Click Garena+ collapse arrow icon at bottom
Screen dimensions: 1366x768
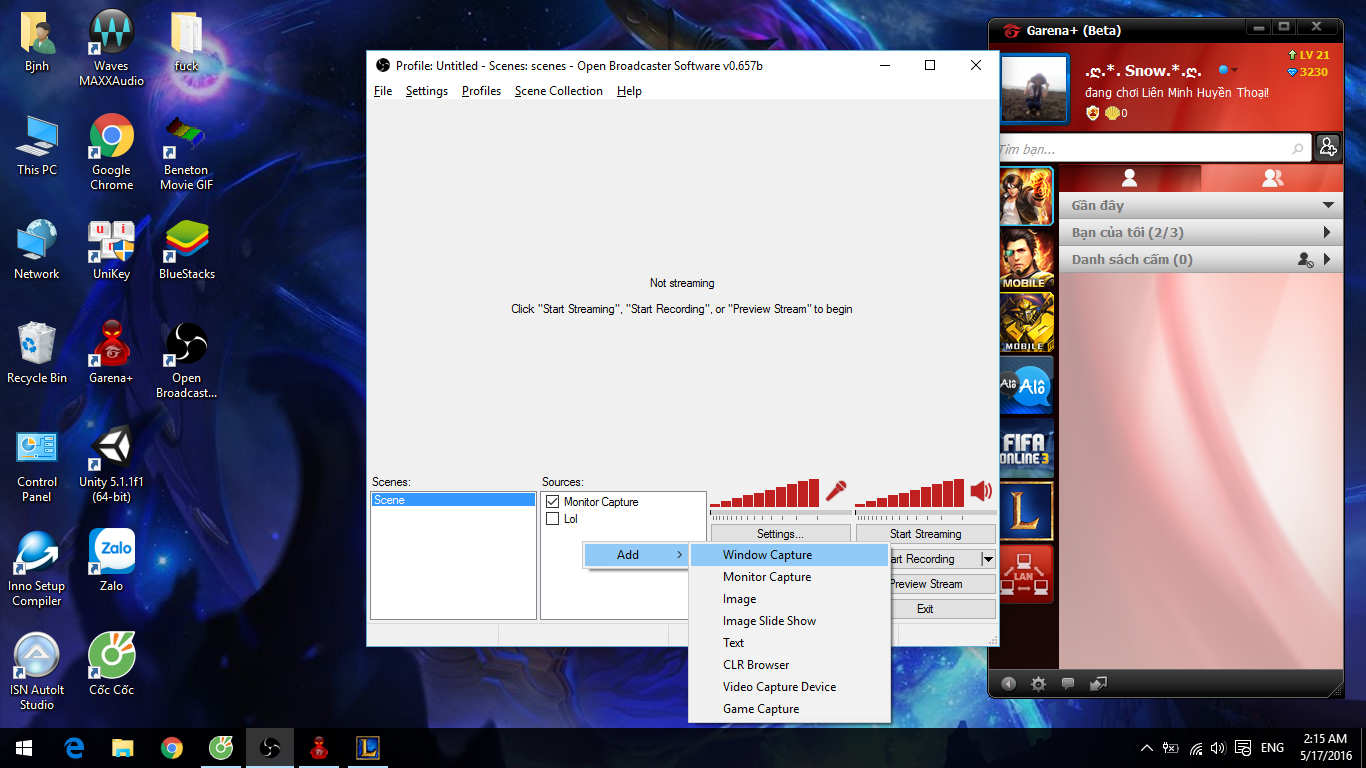click(1008, 684)
